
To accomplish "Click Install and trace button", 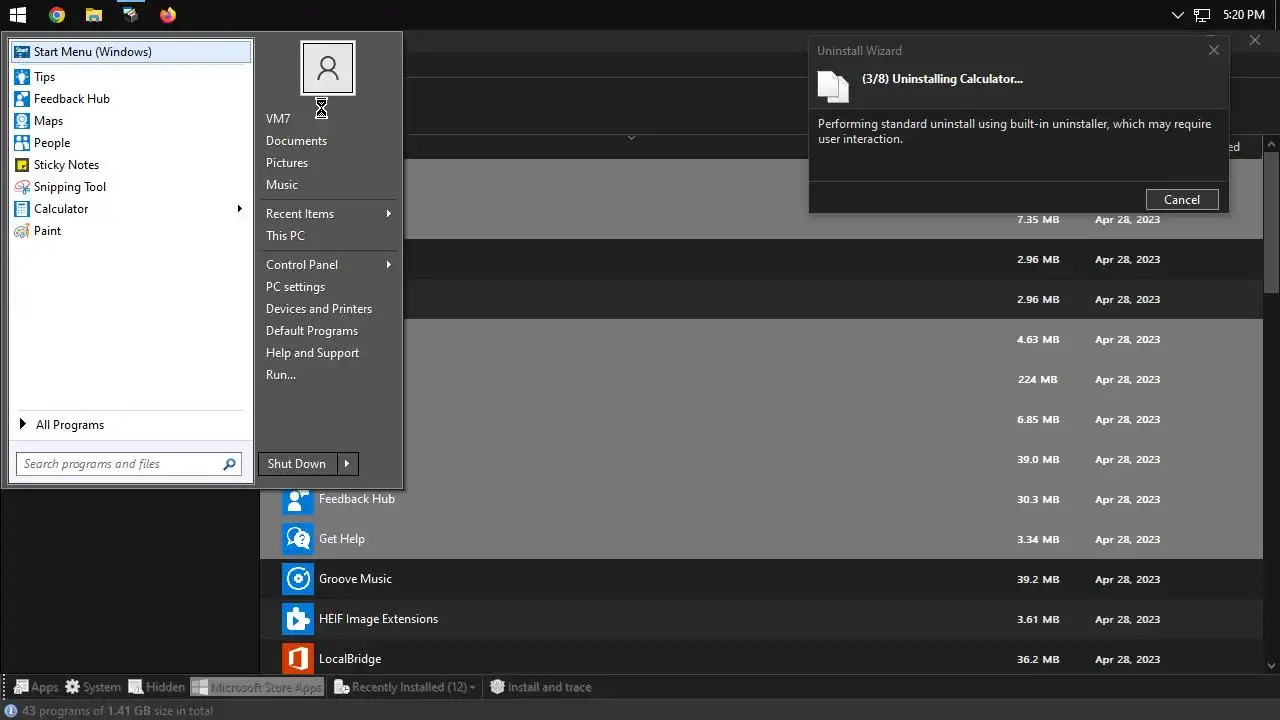I will pos(541,687).
